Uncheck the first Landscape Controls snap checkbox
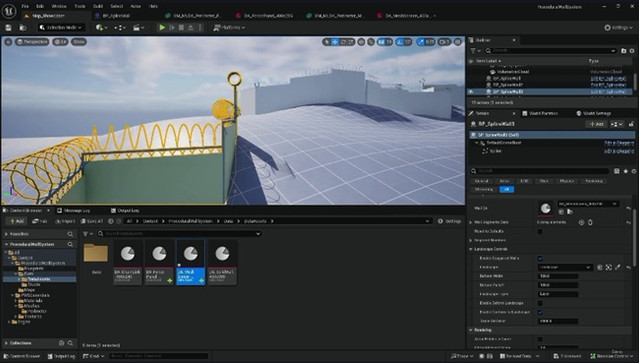 540,258
